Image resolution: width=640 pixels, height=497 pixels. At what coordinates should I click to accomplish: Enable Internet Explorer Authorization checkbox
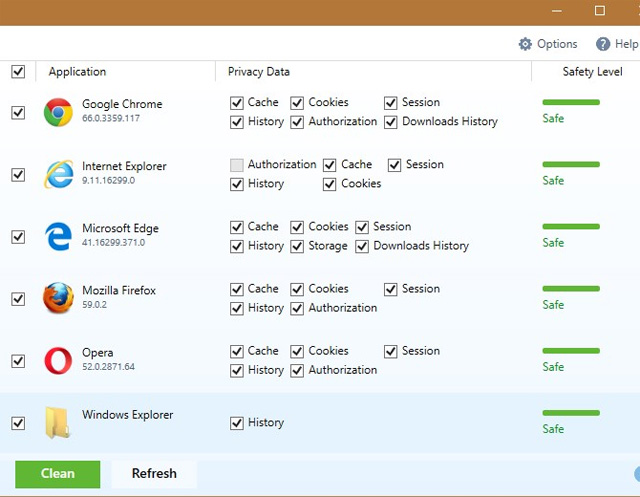(237, 165)
